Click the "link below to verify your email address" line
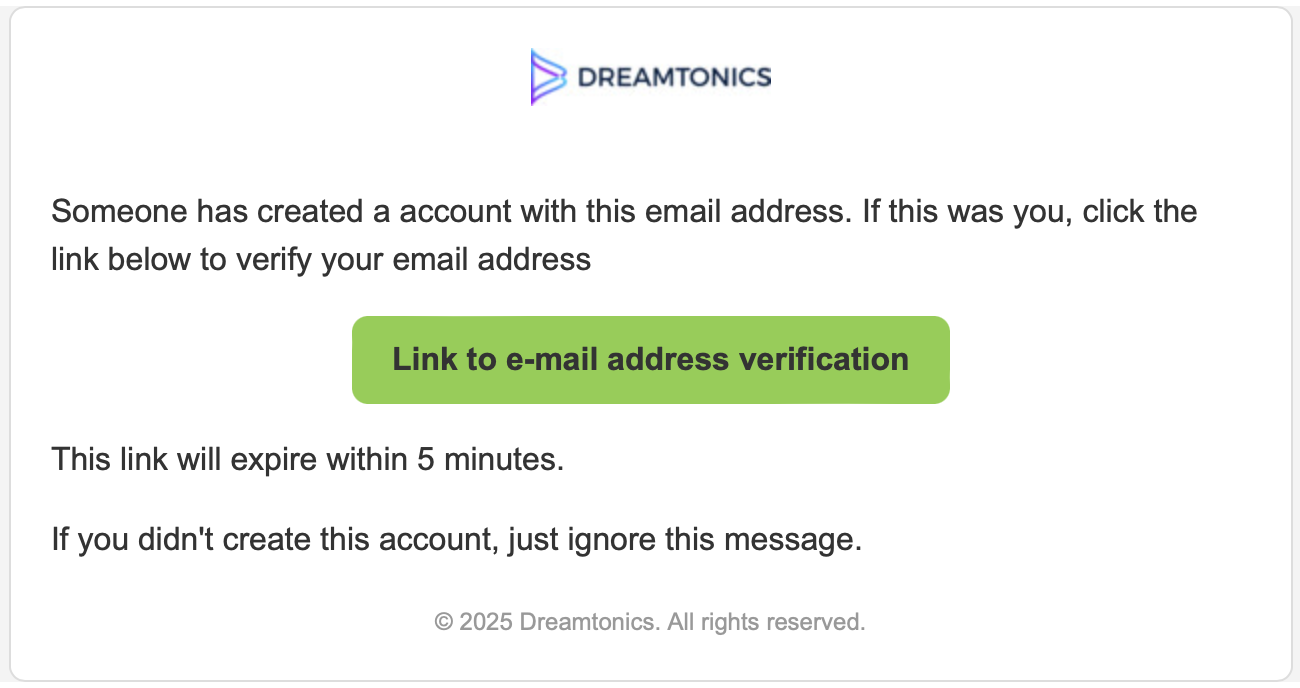This screenshot has height=688, width=1300. coord(321,260)
